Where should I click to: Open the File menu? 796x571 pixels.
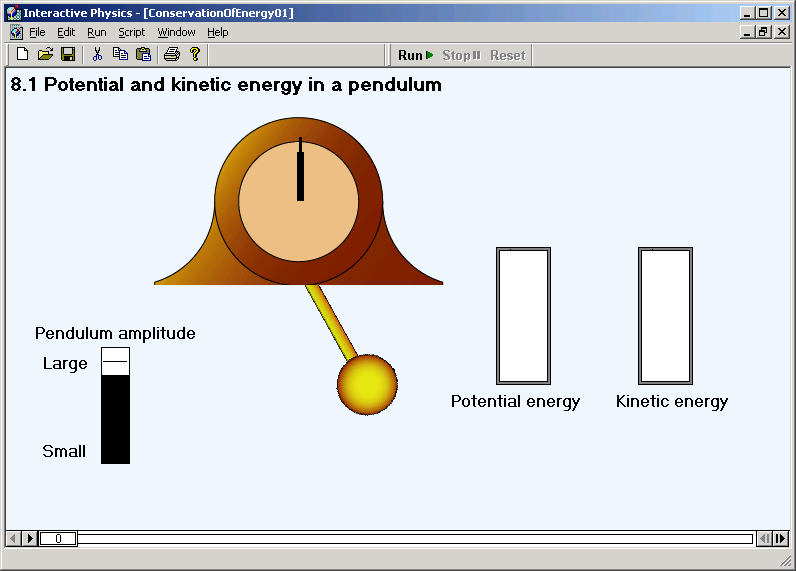[x=37, y=32]
